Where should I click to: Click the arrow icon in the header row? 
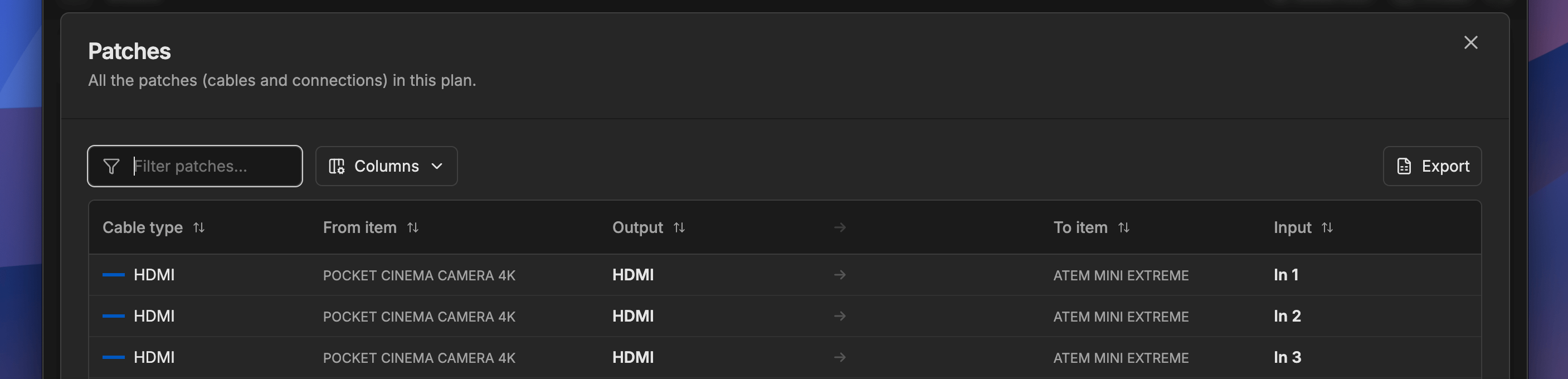(840, 227)
